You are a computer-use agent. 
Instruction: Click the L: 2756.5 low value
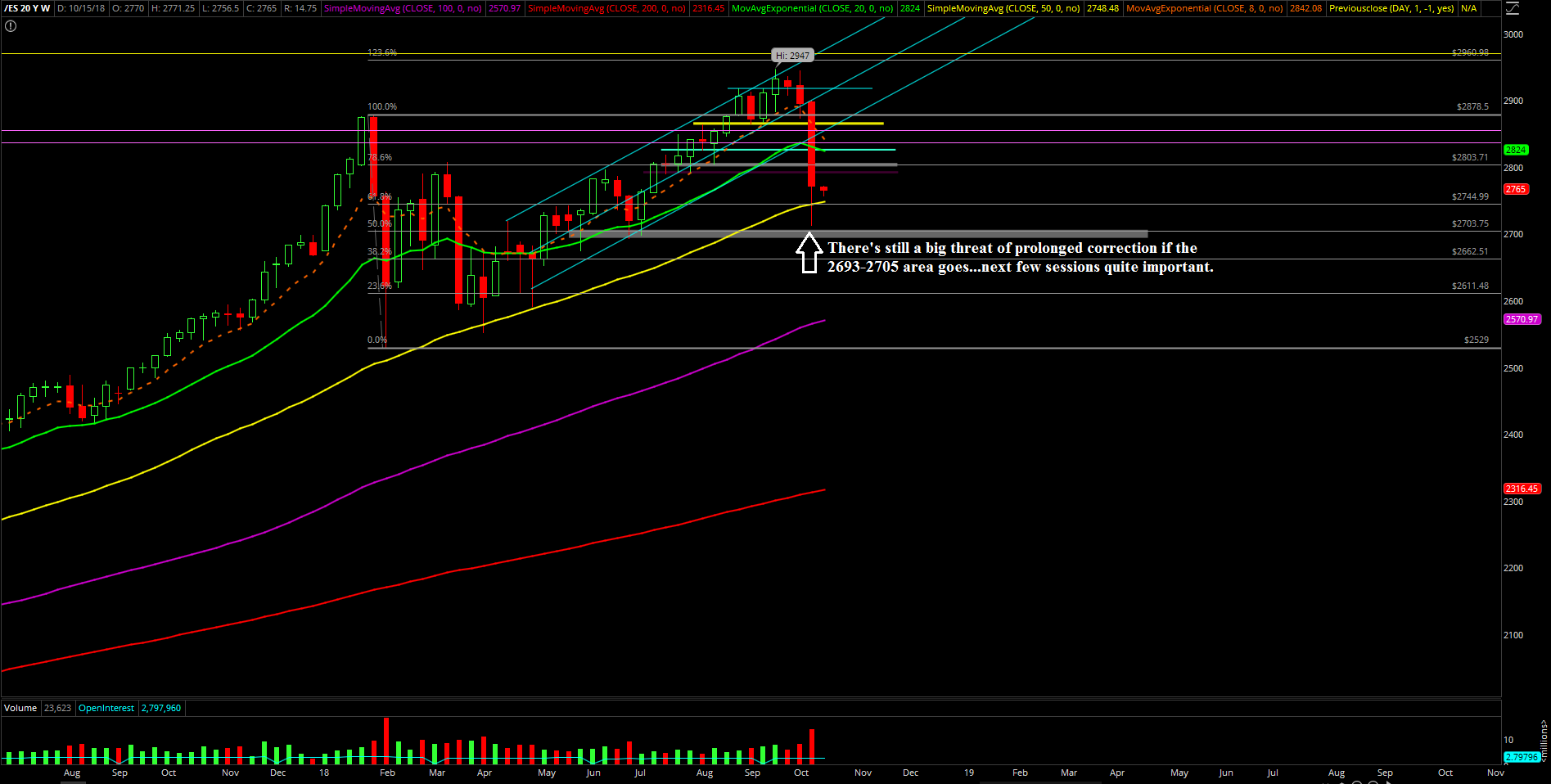point(220,8)
